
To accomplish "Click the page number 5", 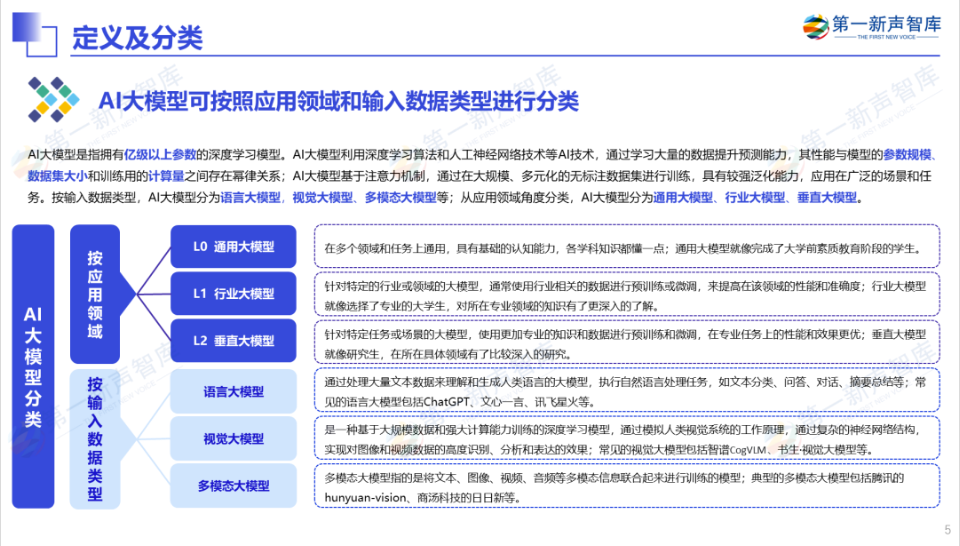I will (948, 530).
